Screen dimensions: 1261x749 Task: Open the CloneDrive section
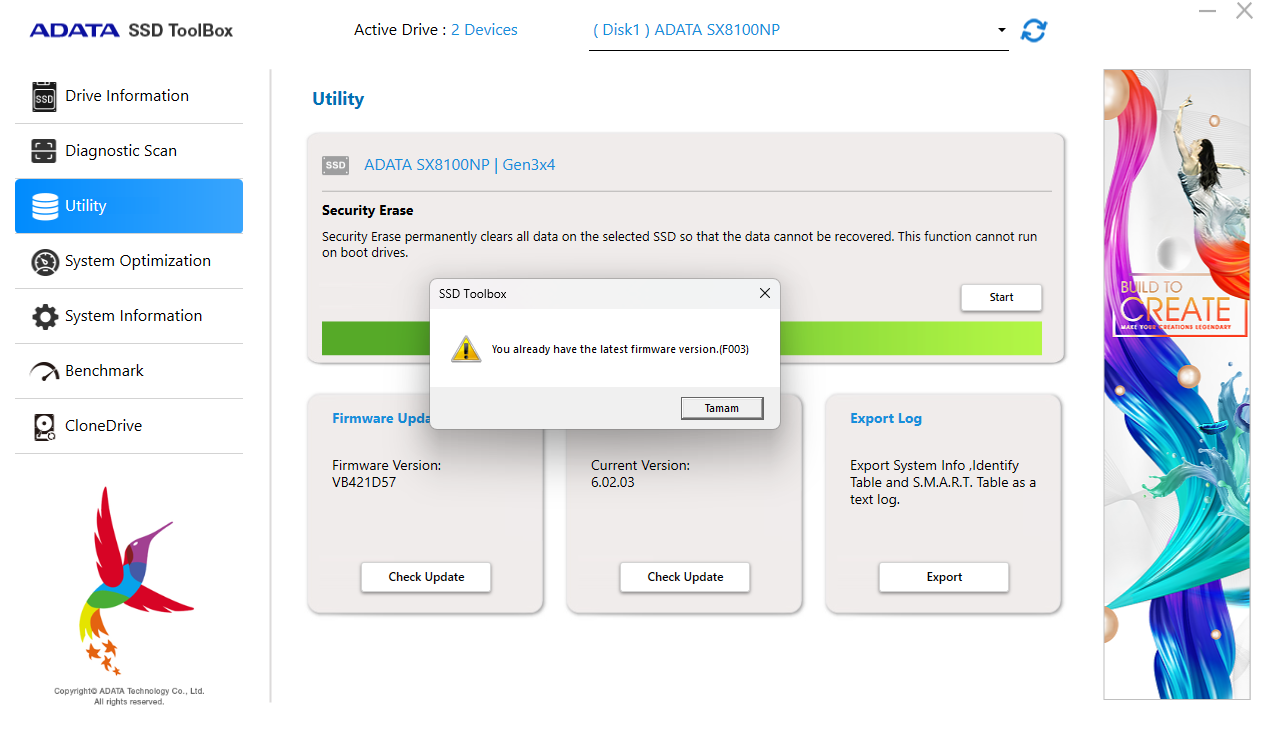coord(129,426)
